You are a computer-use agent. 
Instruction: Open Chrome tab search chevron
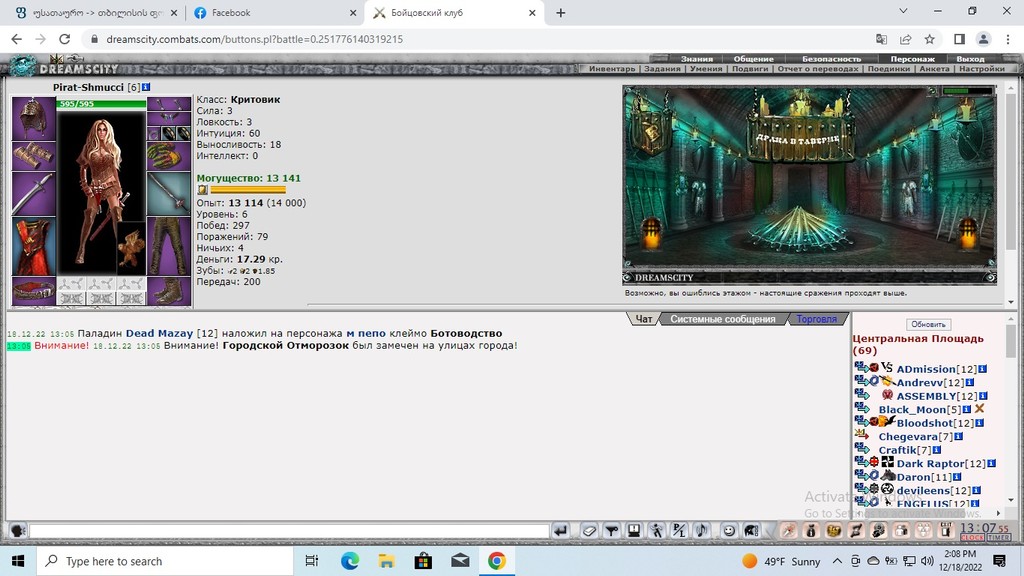[x=903, y=12]
